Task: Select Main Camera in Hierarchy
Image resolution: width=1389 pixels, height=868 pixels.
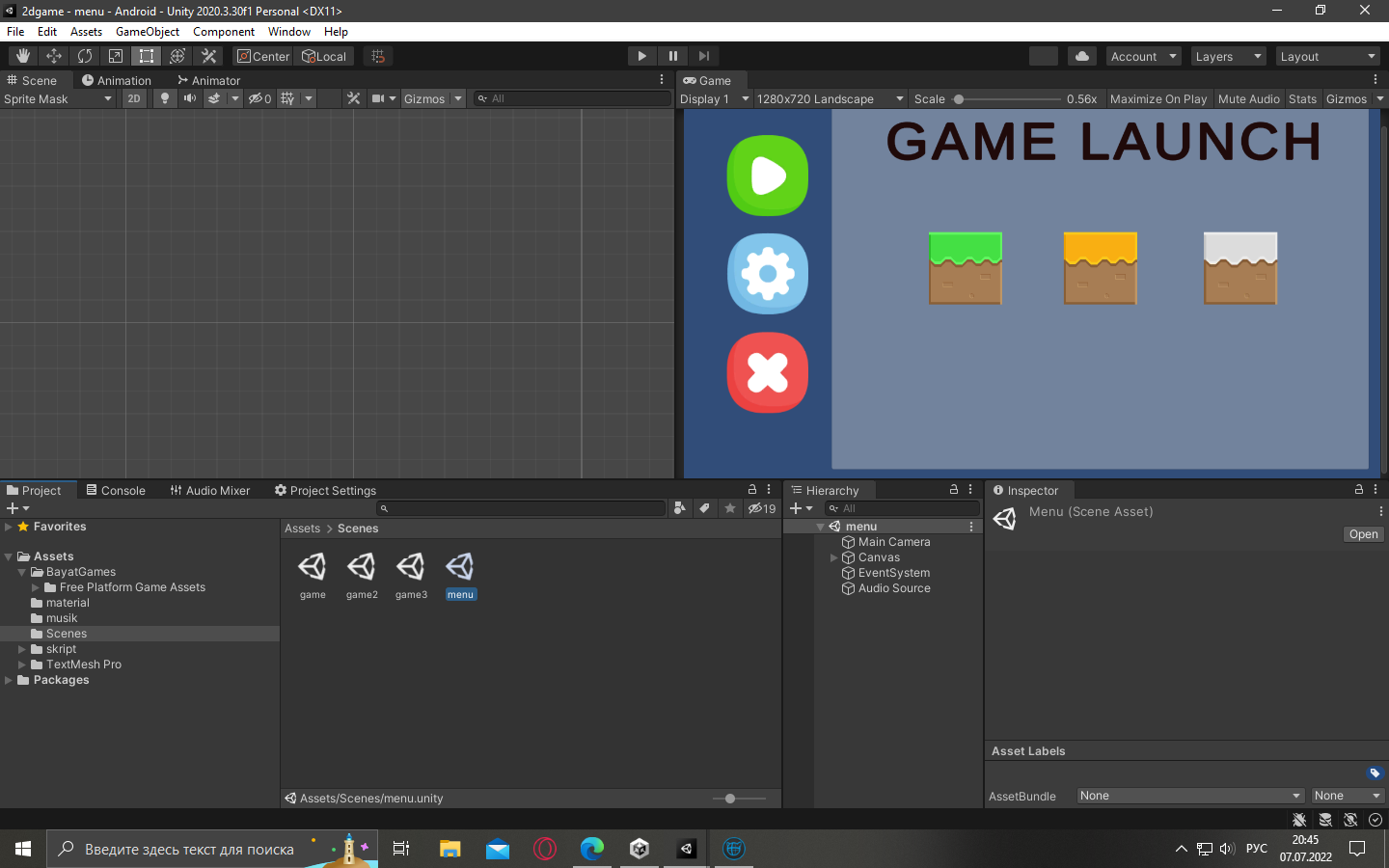Action: 884,542
